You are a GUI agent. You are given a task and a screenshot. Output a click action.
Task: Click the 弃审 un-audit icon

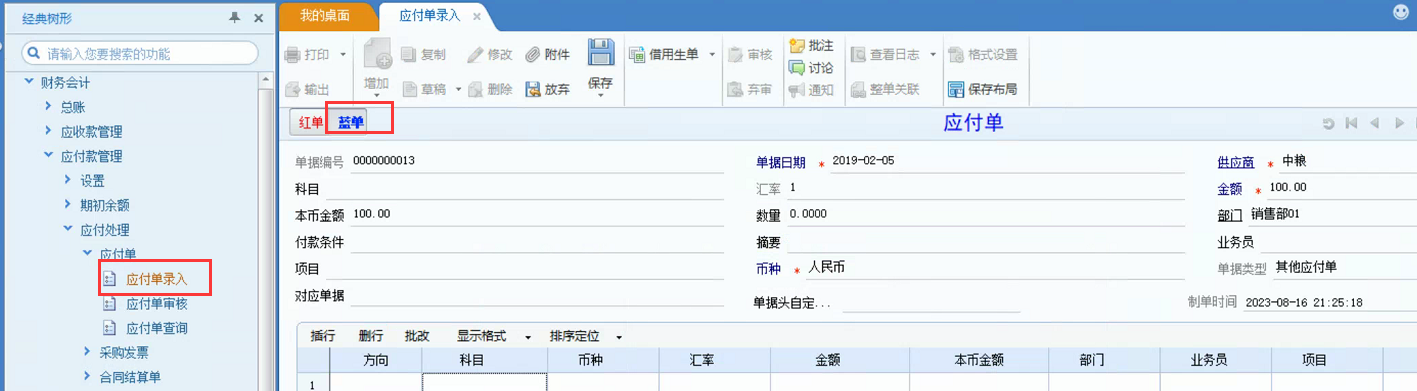tap(735, 89)
